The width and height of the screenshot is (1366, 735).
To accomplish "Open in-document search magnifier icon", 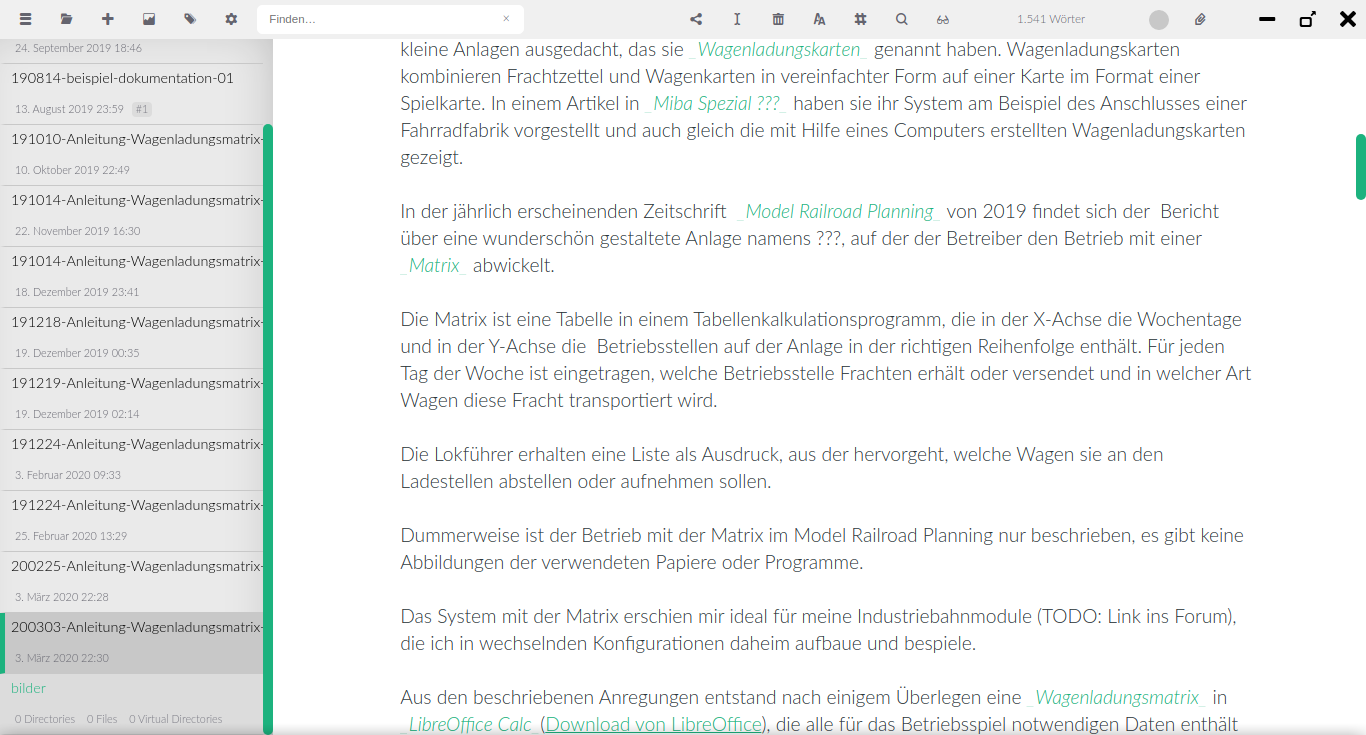I will click(x=901, y=19).
